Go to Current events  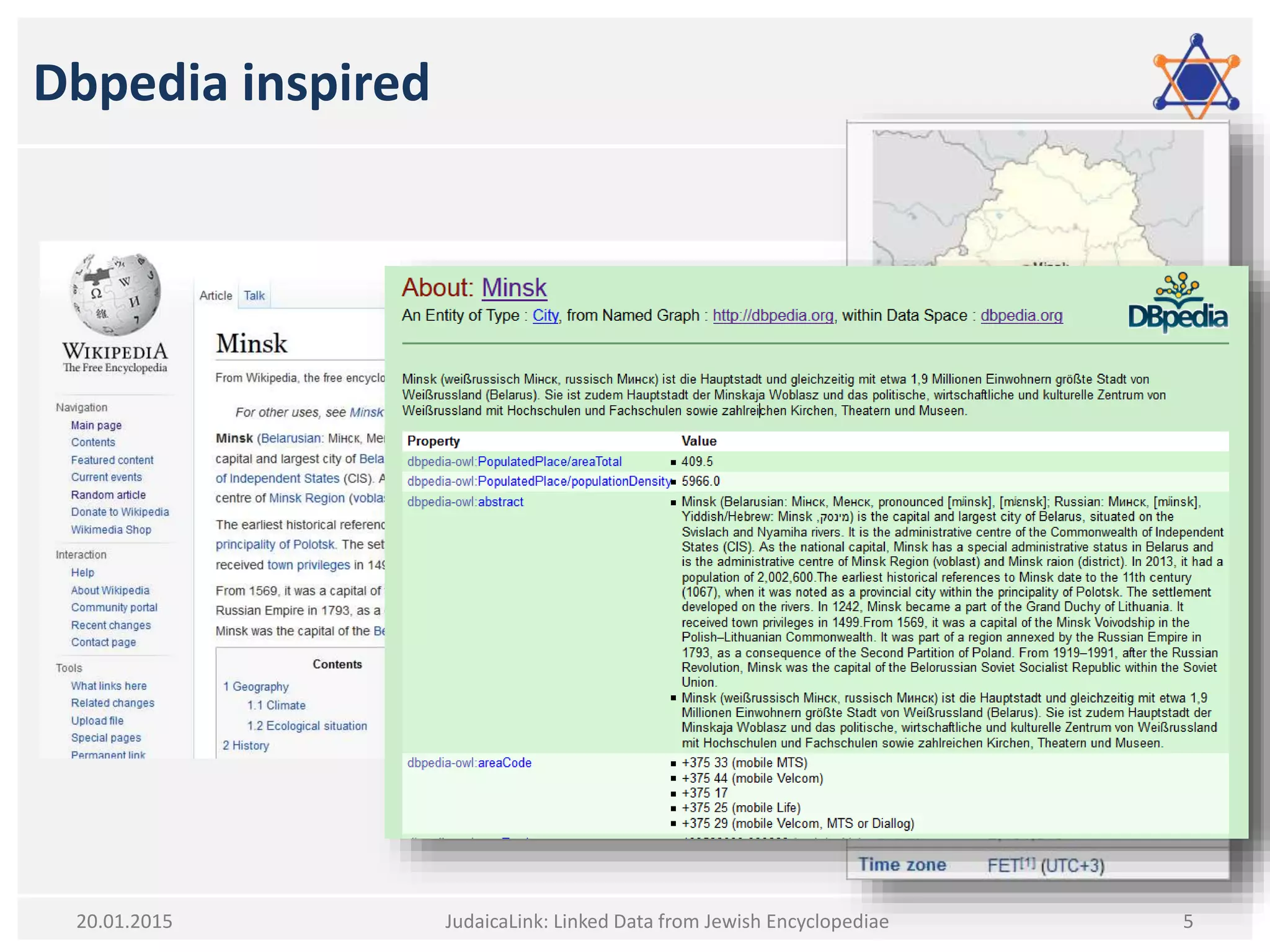[107, 477]
